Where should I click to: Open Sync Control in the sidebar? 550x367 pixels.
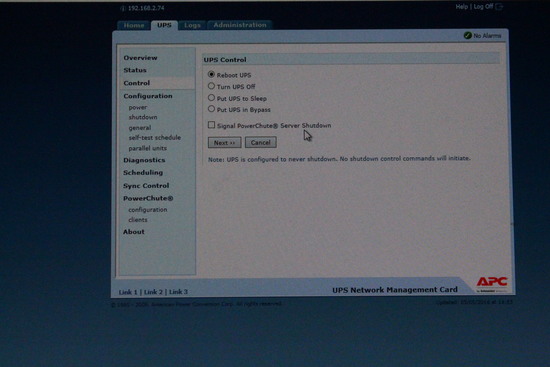(146, 186)
